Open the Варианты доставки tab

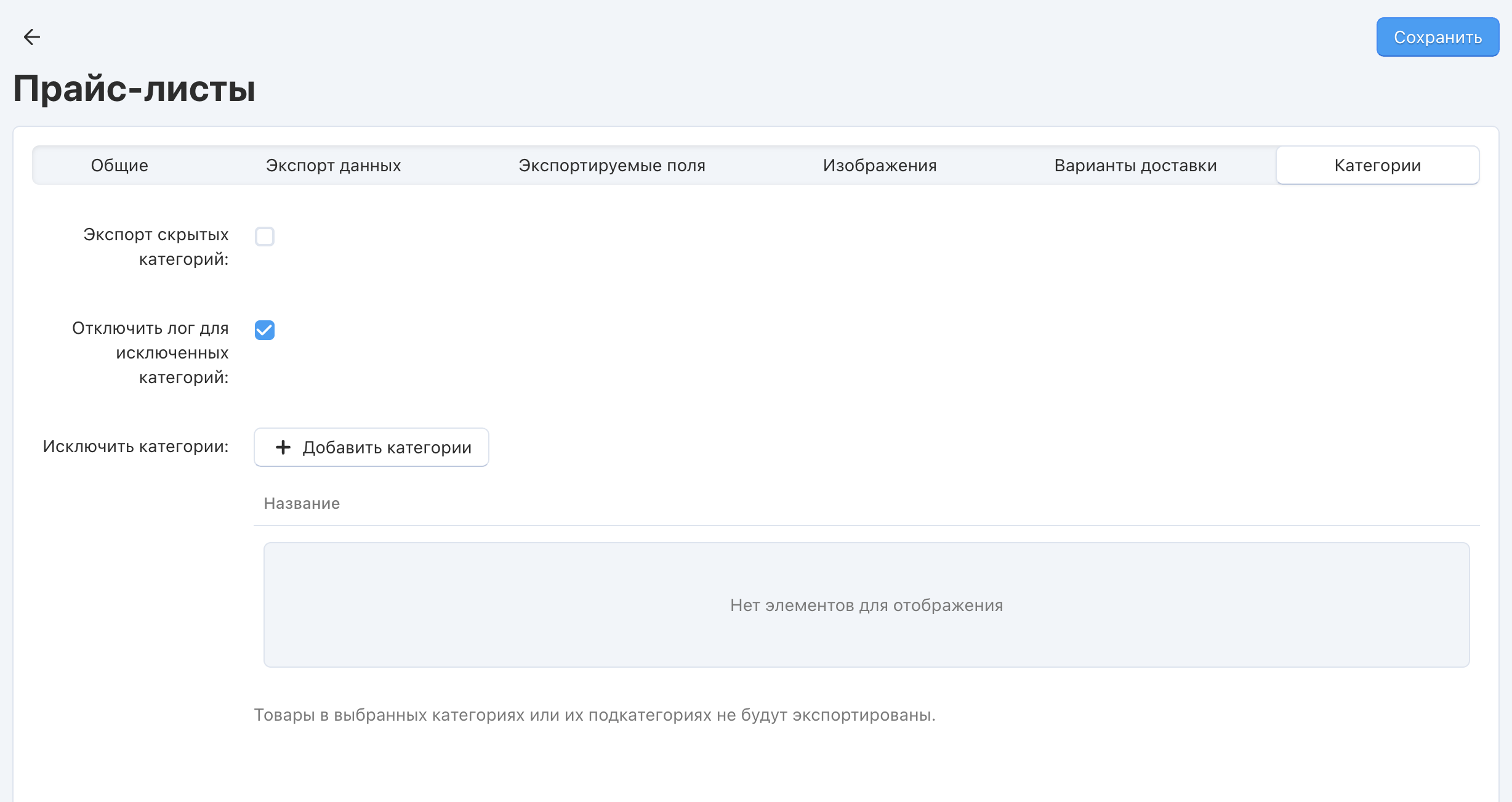point(1135,165)
